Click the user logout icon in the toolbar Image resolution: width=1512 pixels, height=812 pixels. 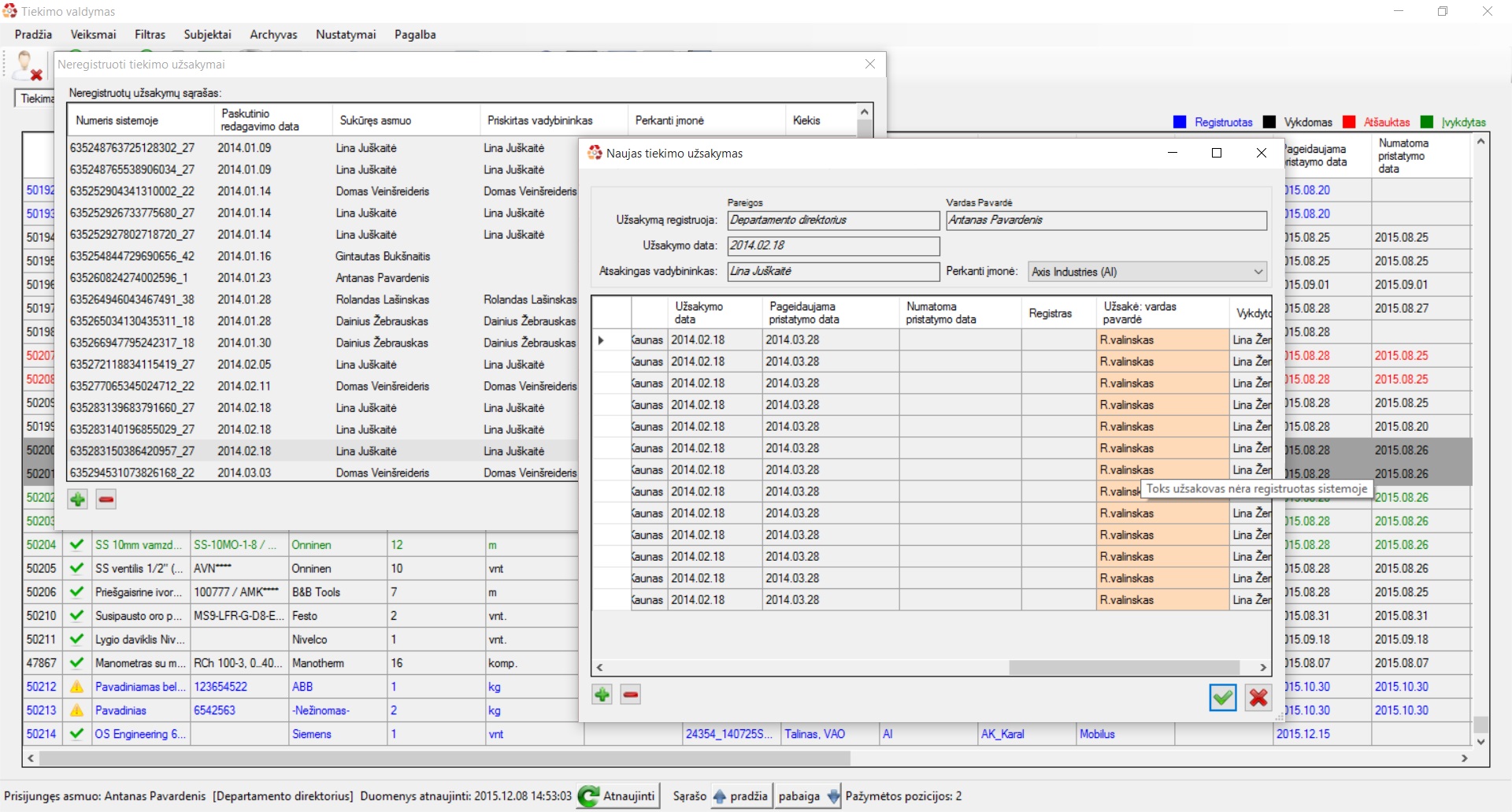click(28, 66)
